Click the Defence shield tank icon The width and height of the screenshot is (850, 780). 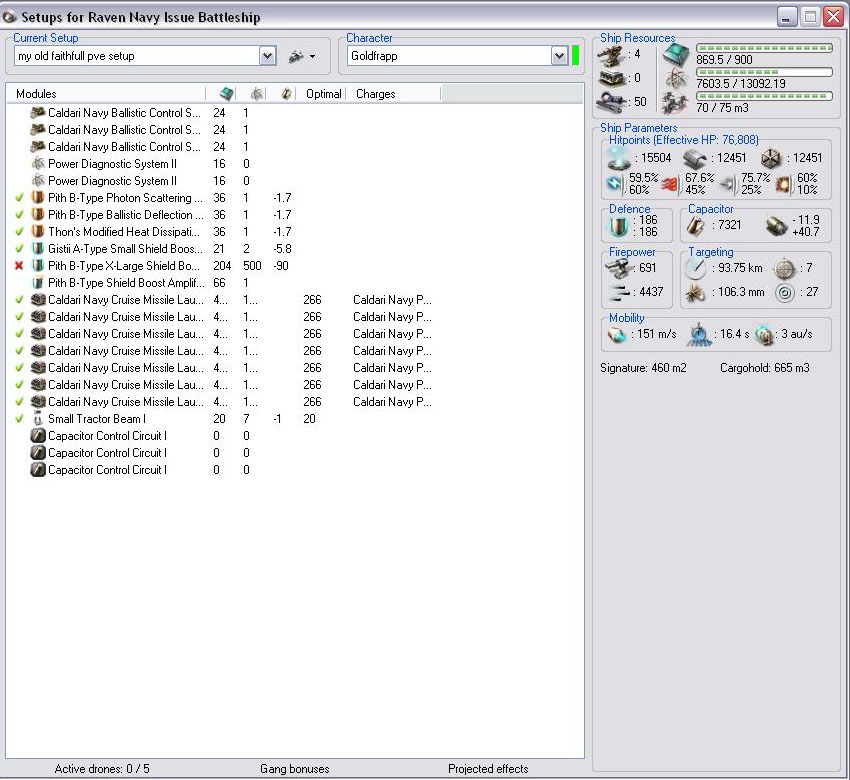click(x=618, y=226)
